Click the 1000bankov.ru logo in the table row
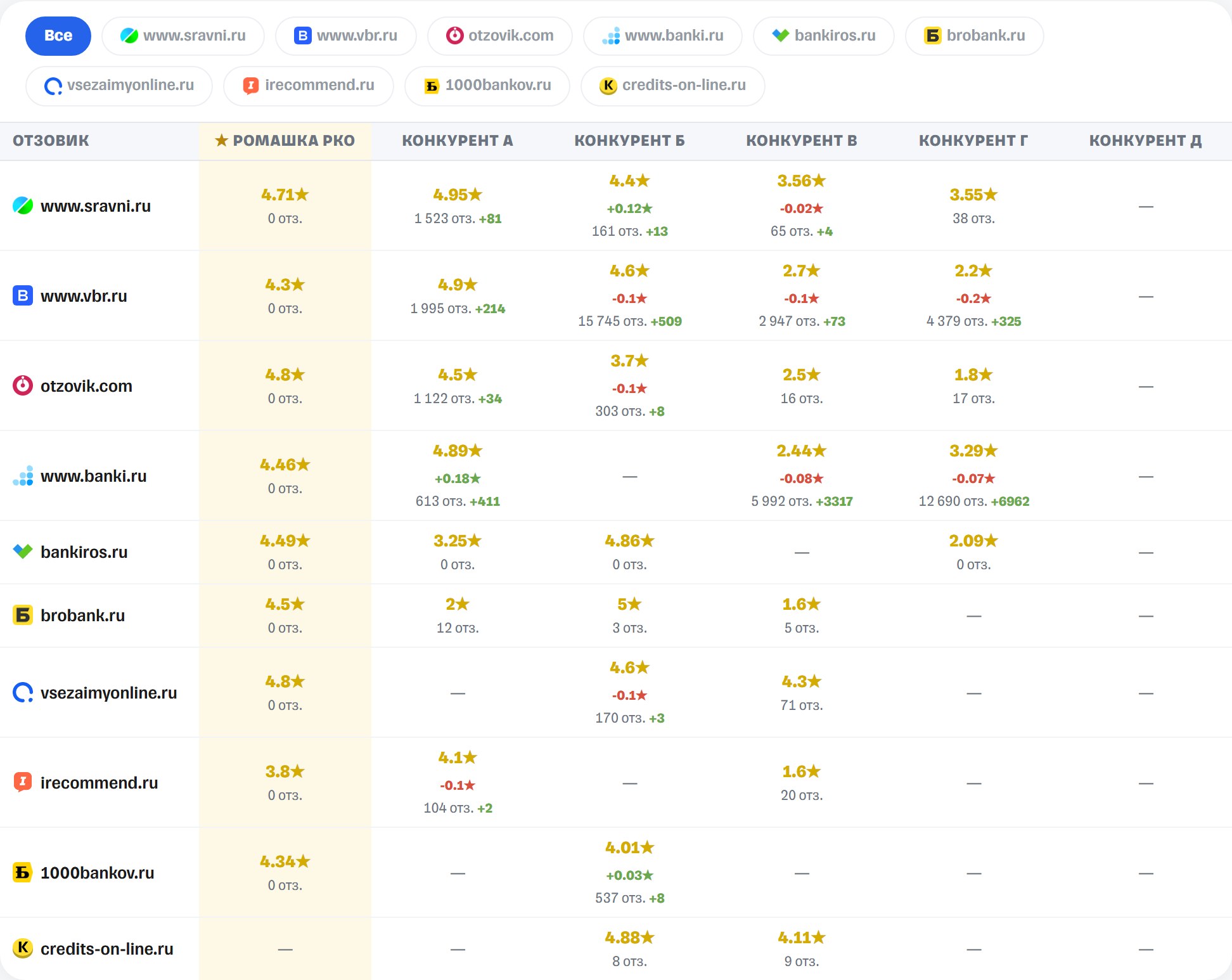 (23, 873)
